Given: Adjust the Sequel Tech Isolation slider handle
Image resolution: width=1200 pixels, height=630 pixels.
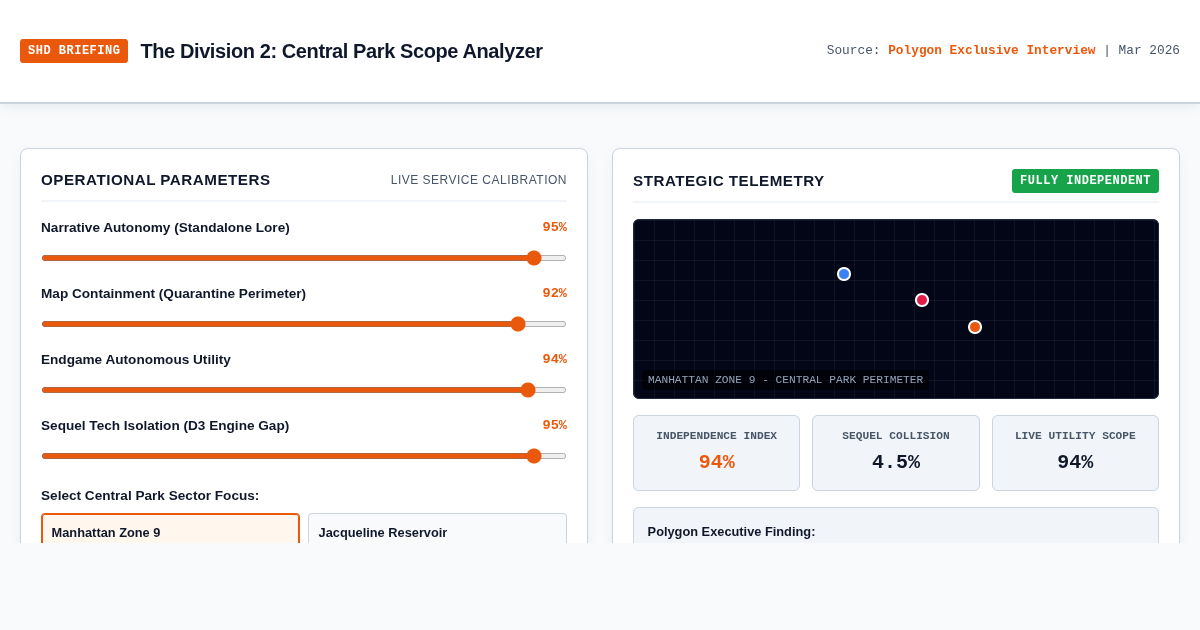Looking at the screenshot, I should point(534,456).
